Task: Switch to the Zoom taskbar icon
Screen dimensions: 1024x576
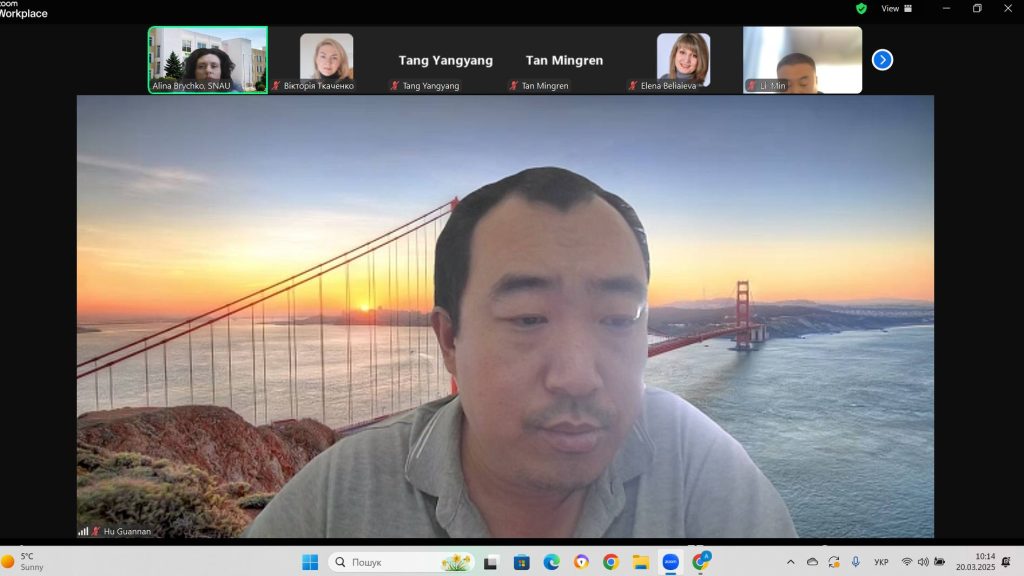Action: pyautogui.click(x=670, y=562)
